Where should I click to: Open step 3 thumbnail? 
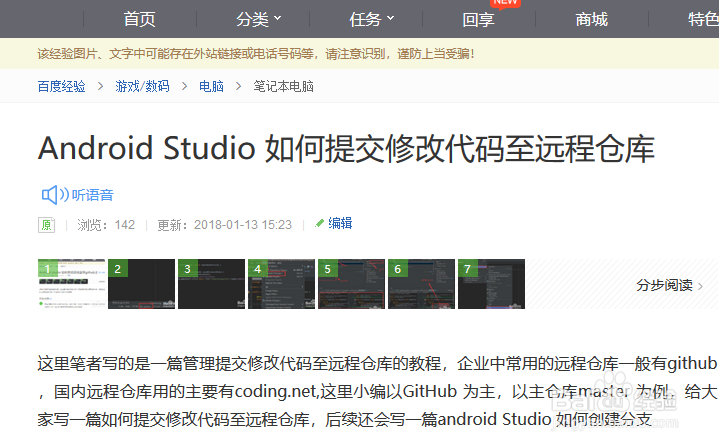tap(211, 284)
